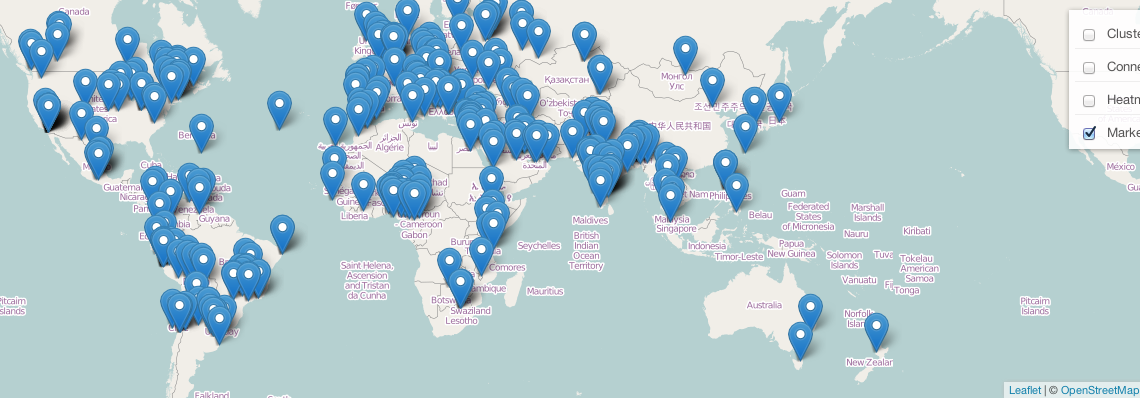Viewport: 1140px width, 401px height.
Task: Open the Leaflet attribution link
Action: point(1024,390)
